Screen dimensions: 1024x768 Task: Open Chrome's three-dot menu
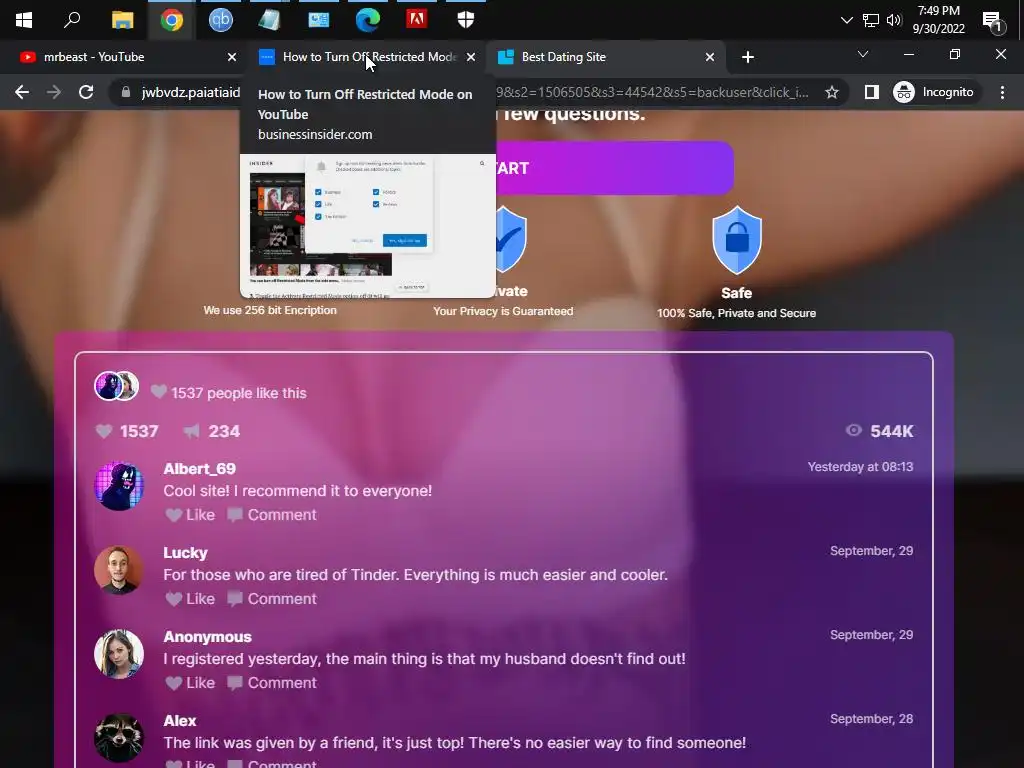1002,92
